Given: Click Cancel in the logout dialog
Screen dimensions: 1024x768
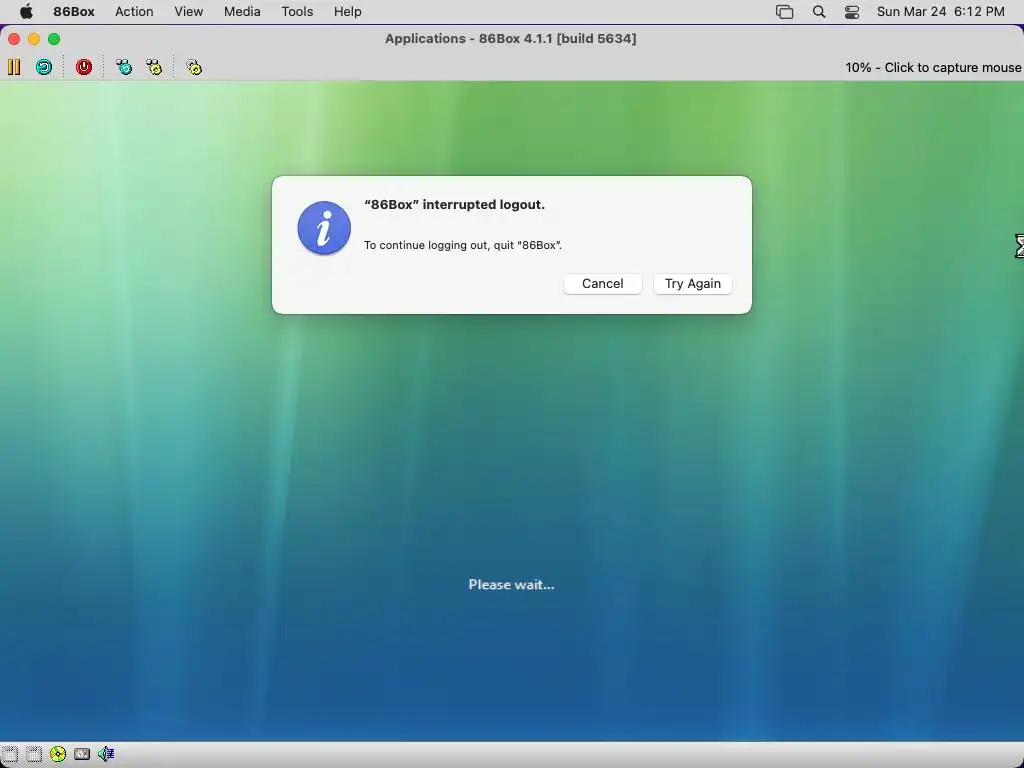Looking at the screenshot, I should (603, 283).
